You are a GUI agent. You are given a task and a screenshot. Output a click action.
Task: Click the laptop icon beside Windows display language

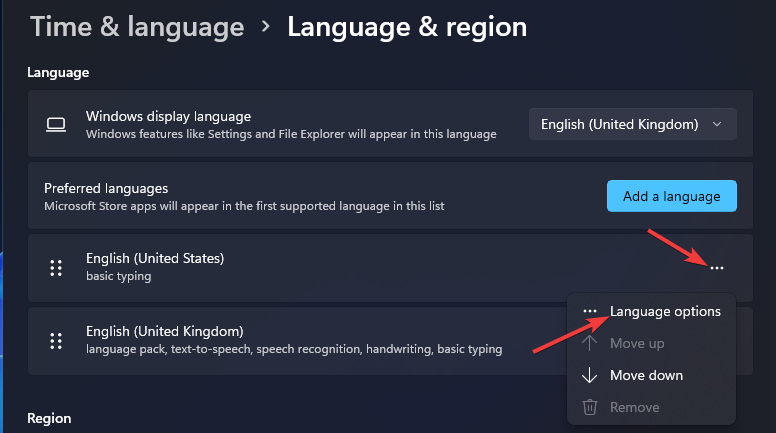click(x=56, y=125)
